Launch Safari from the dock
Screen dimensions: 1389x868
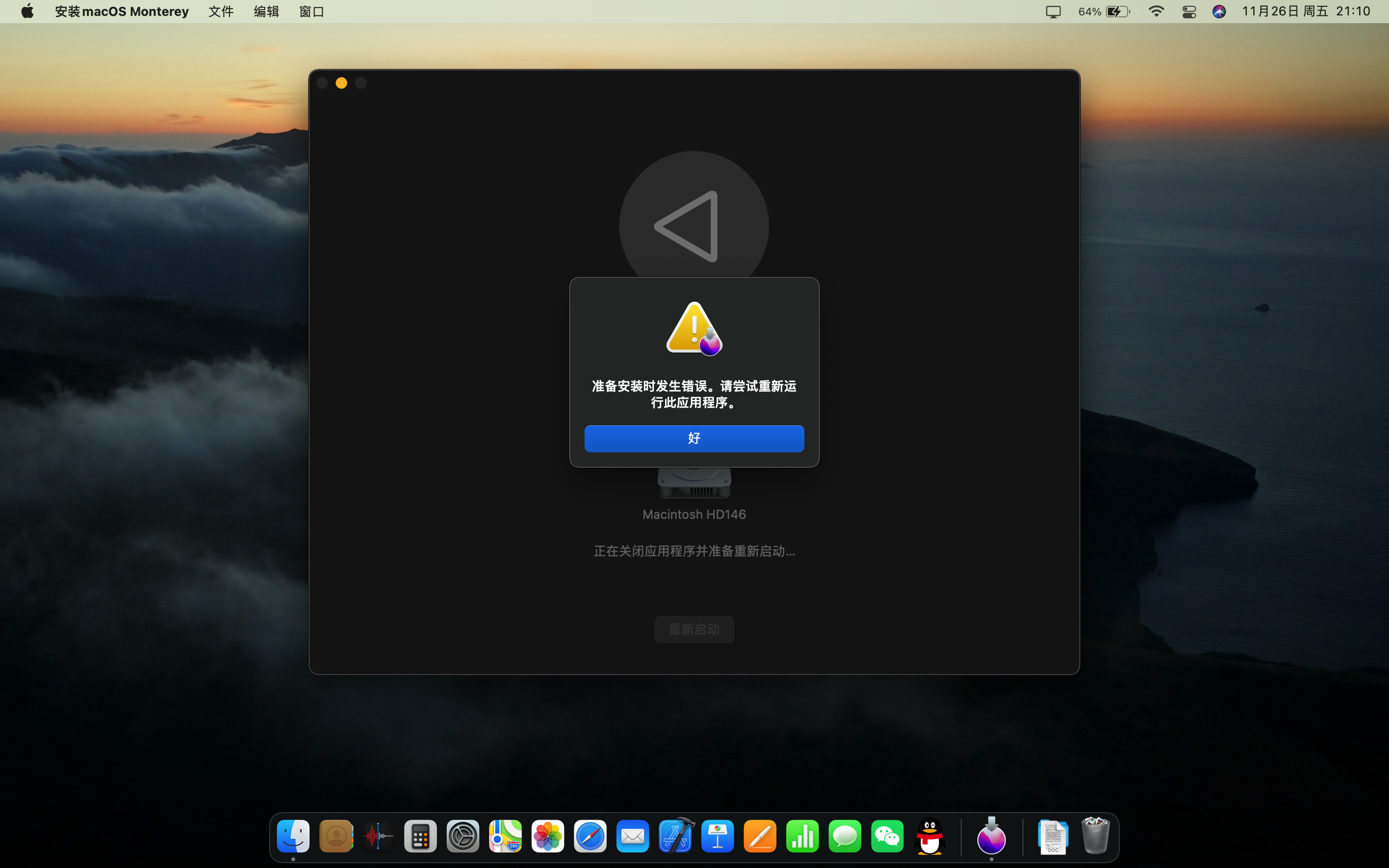pos(590,837)
